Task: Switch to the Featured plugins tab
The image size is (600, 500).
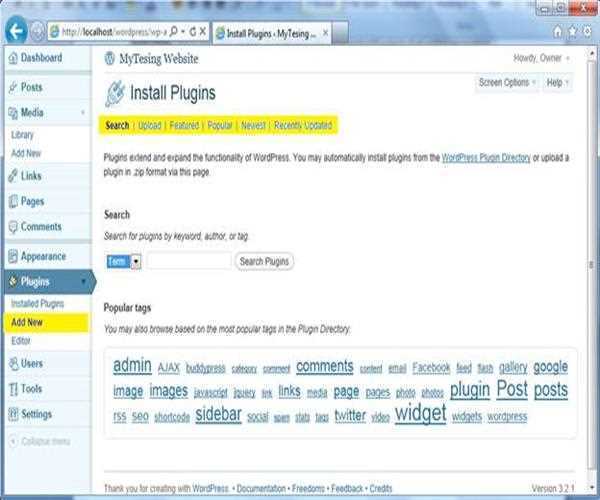Action: (183, 126)
